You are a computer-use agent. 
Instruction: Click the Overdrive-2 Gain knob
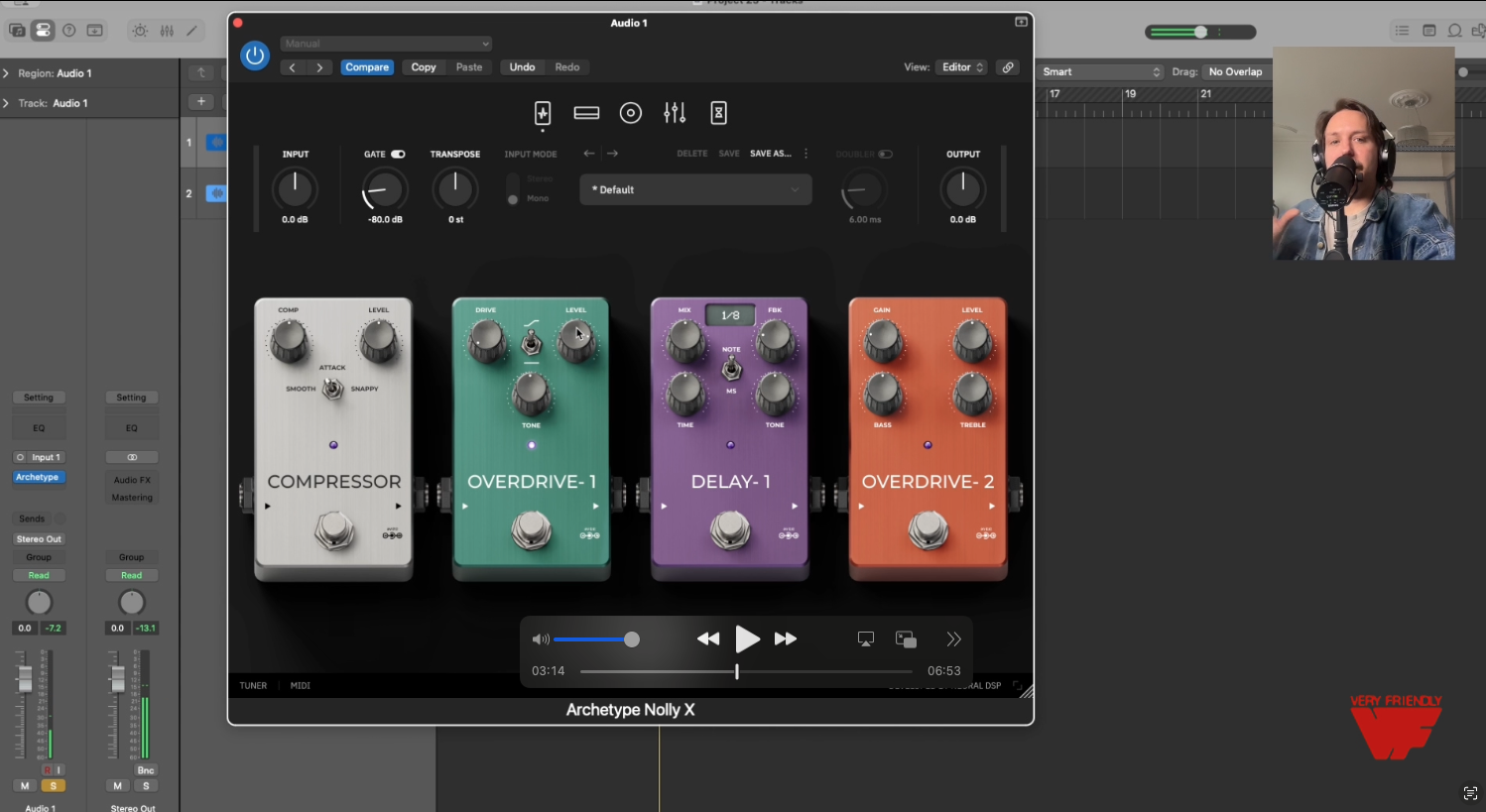882,342
